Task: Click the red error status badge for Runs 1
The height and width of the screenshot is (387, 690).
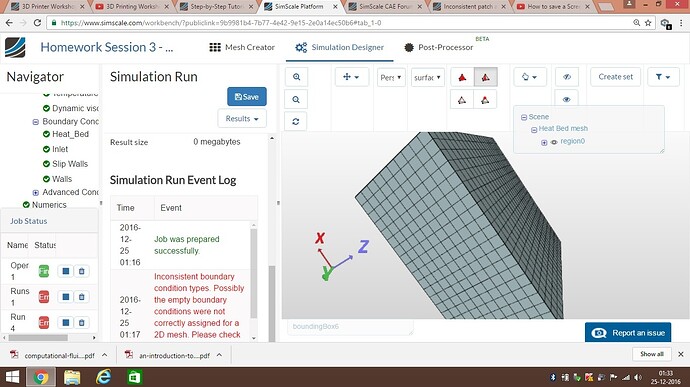Action: click(x=44, y=297)
